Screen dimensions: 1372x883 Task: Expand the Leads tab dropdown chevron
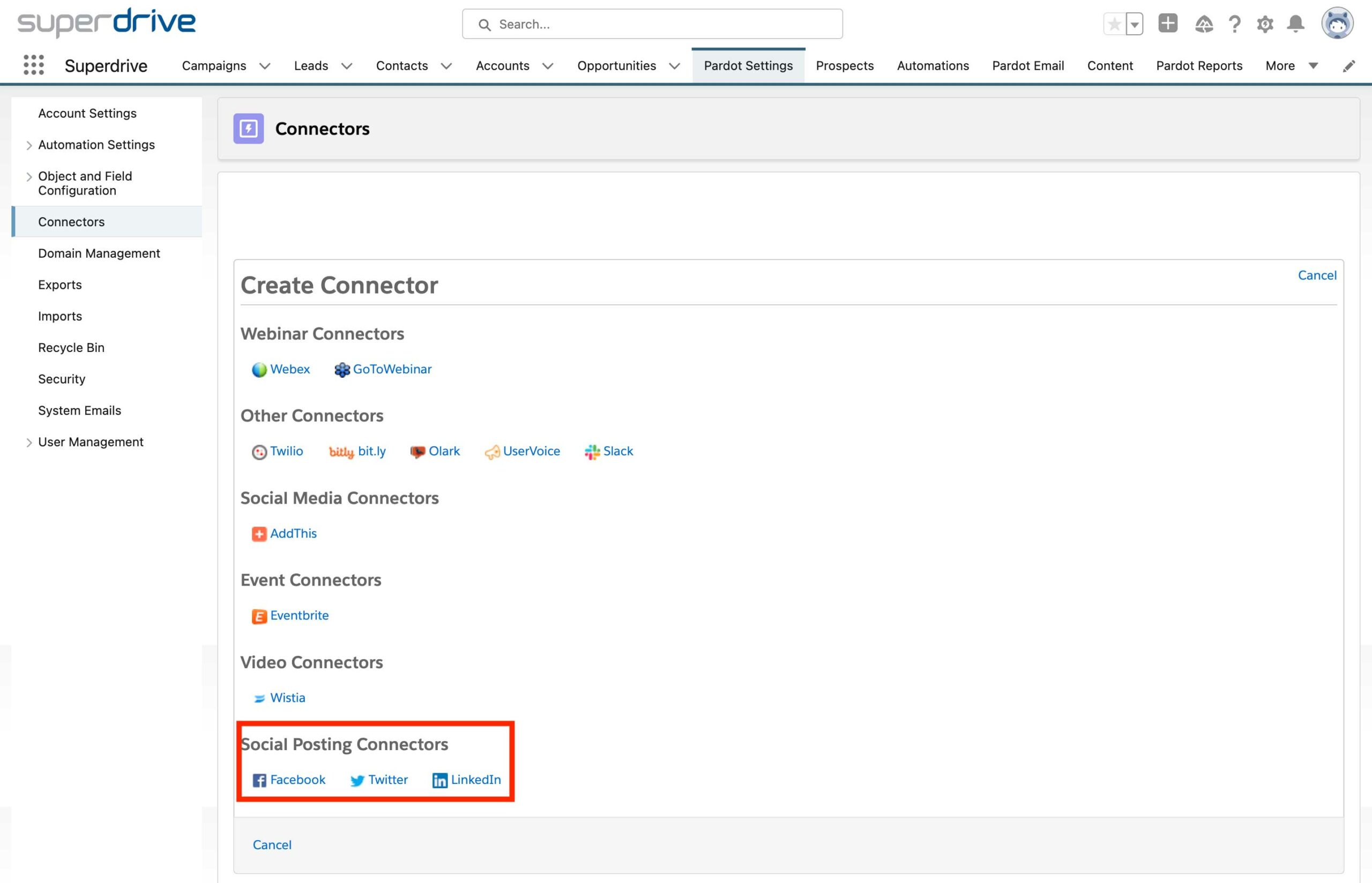click(346, 66)
